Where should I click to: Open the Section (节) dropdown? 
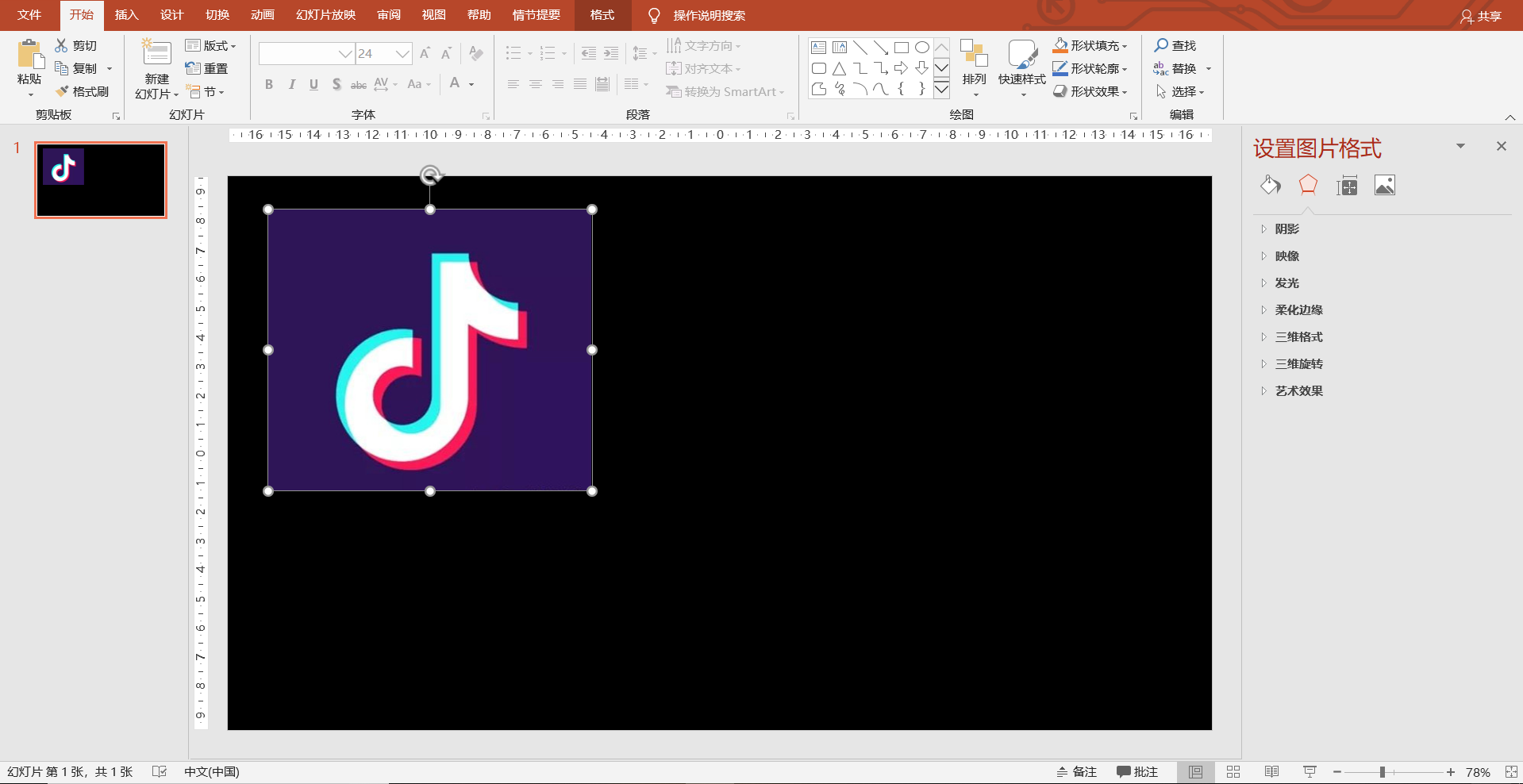[206, 91]
